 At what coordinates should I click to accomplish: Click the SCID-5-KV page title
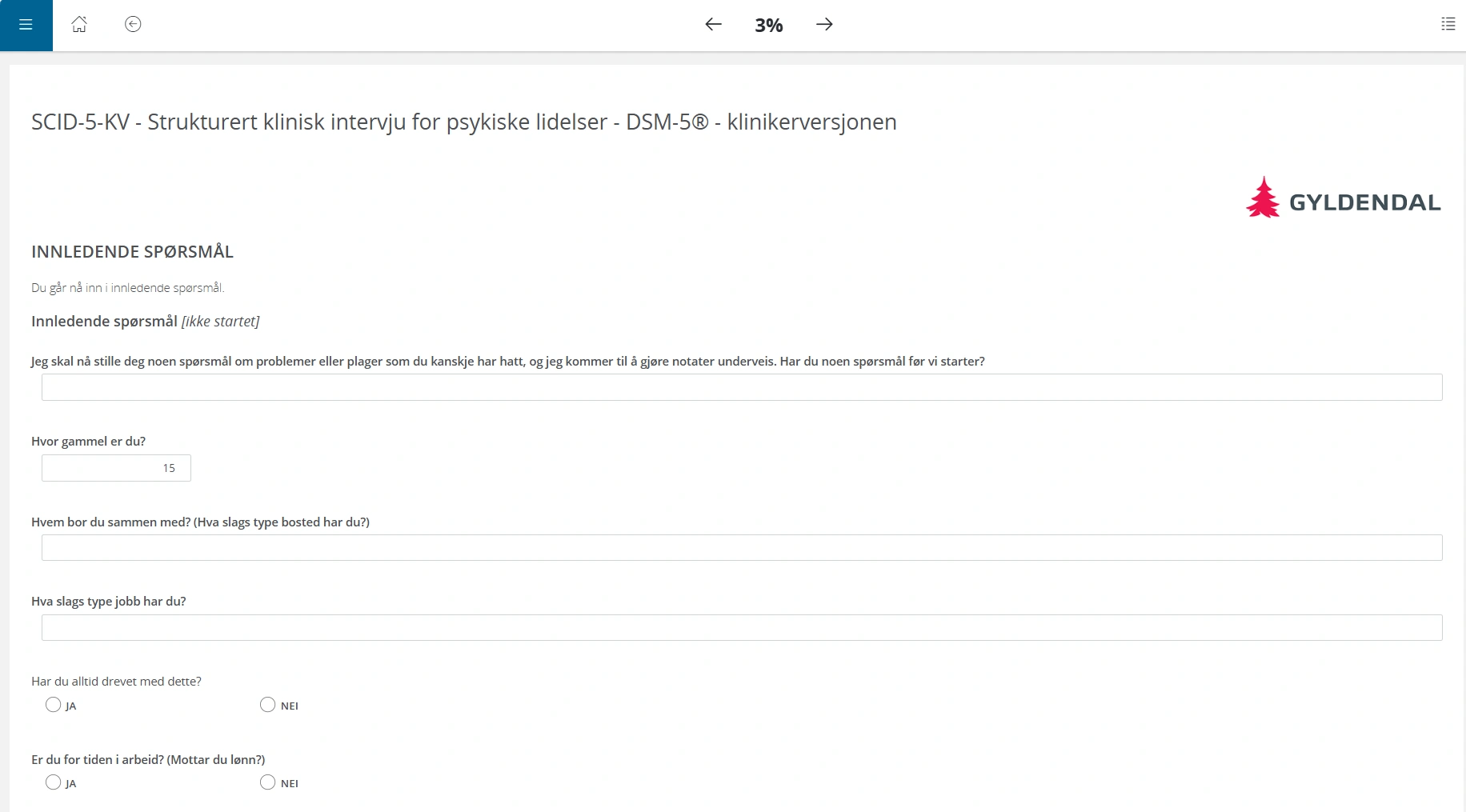(464, 122)
